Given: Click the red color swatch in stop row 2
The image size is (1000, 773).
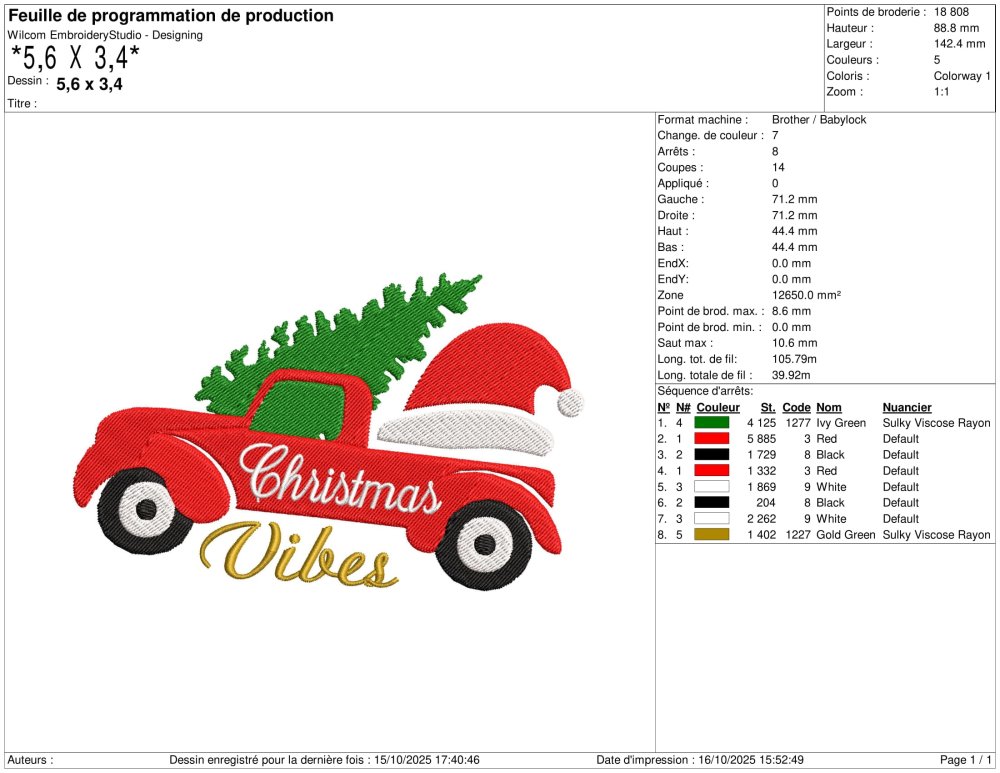Looking at the screenshot, I should pyautogui.click(x=712, y=439).
